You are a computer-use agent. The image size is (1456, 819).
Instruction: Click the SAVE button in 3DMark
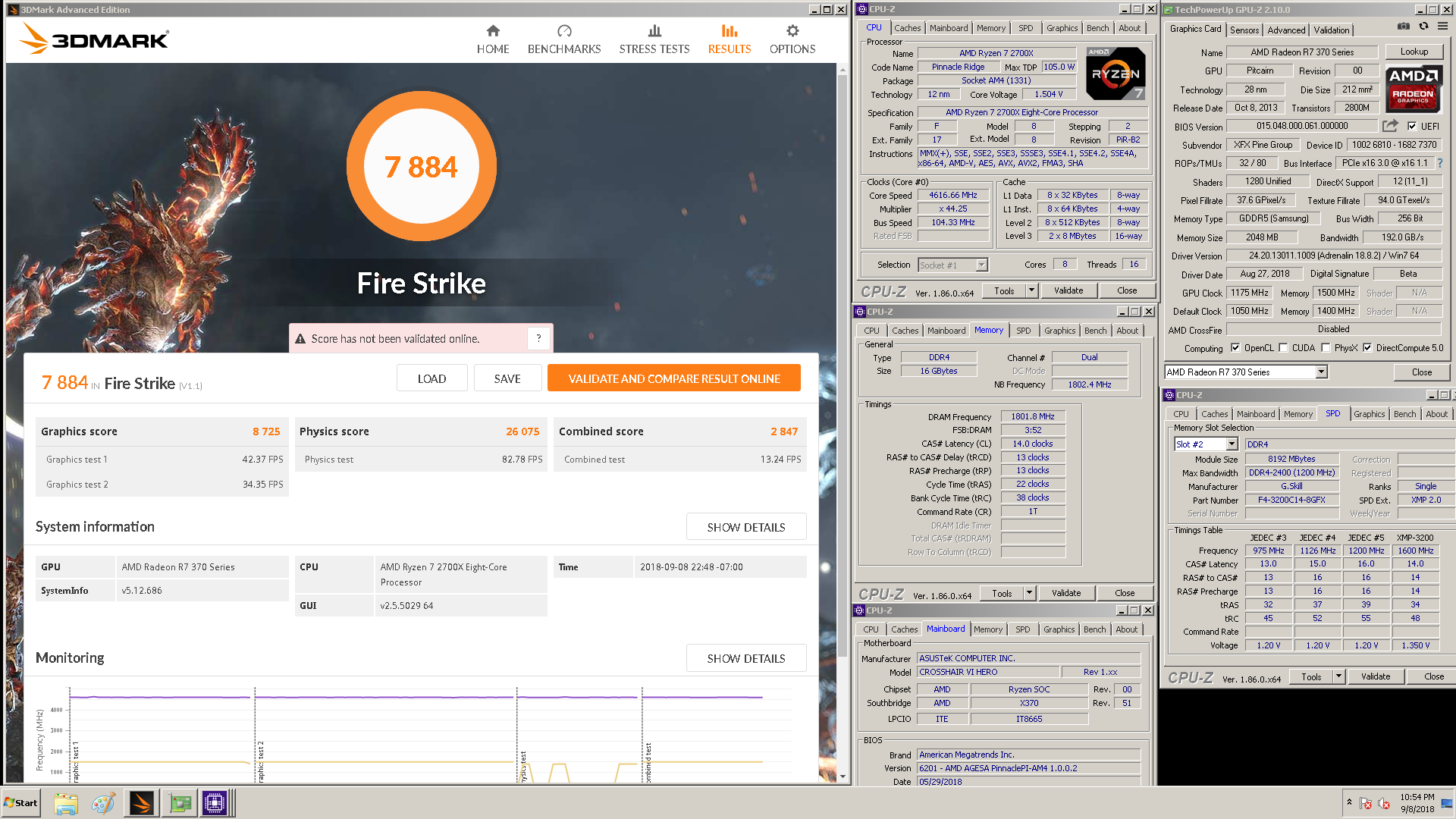(x=507, y=378)
